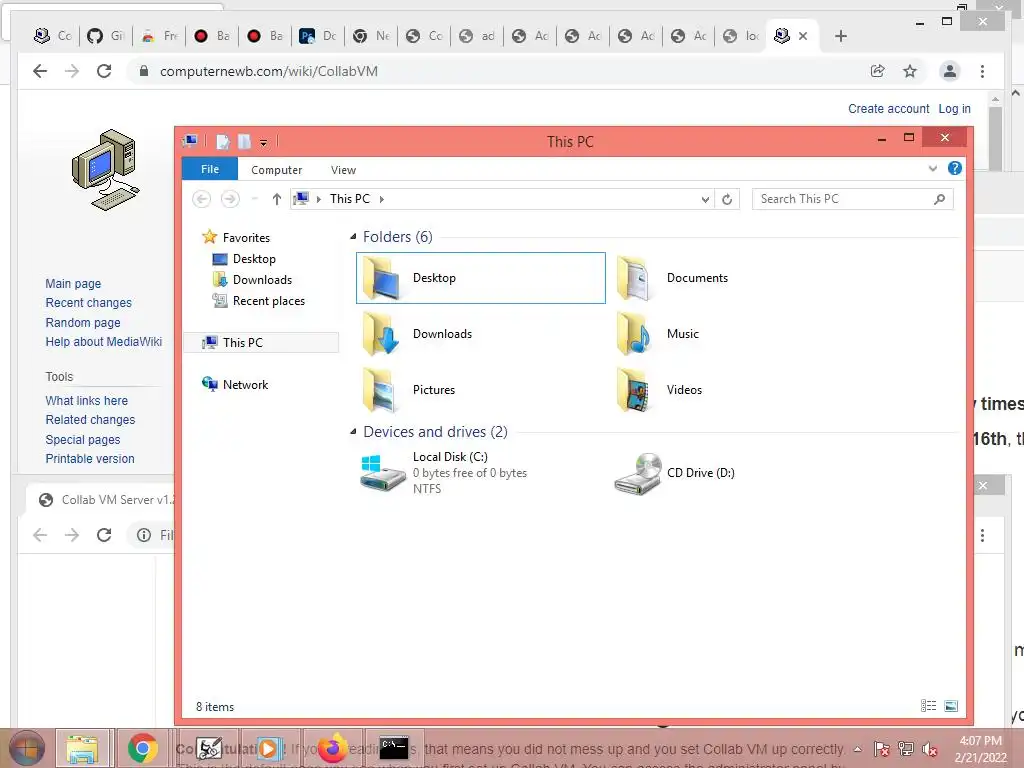Click Windows Start button on taskbar

click(27, 748)
